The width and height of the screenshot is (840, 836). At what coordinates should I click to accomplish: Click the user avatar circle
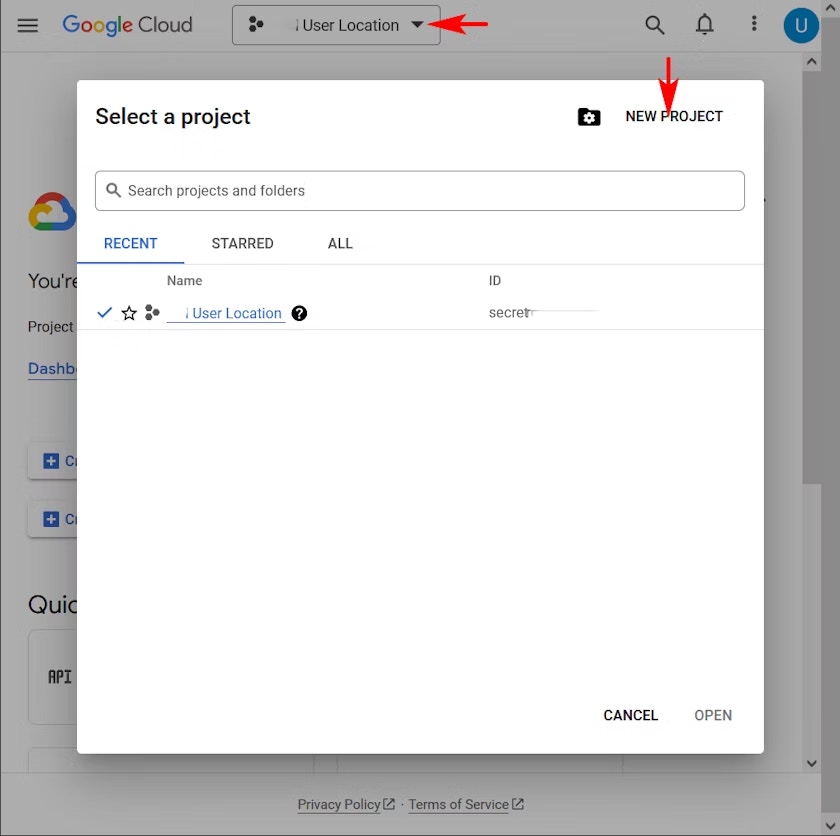(801, 25)
